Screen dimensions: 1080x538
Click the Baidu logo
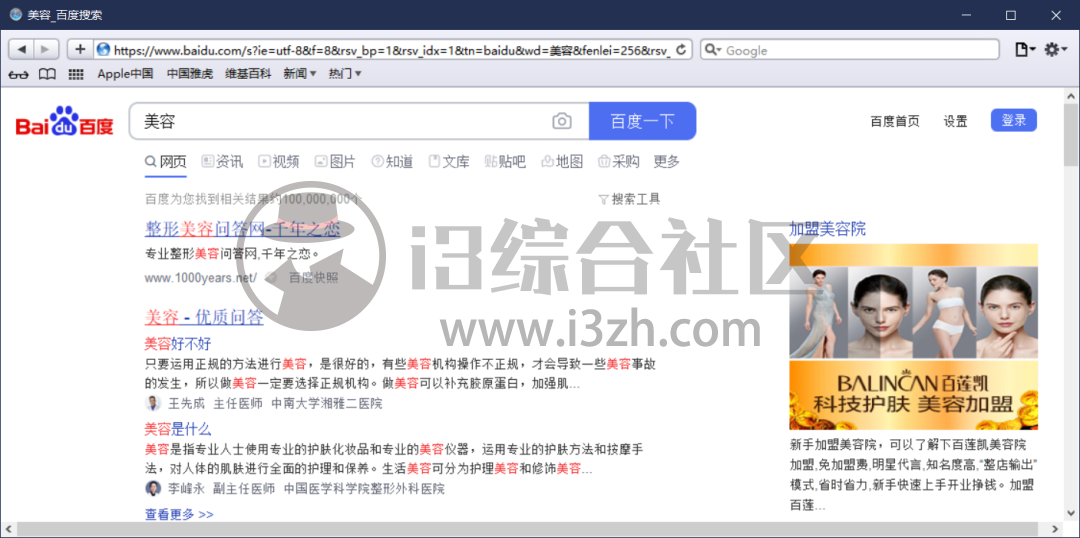pos(64,122)
